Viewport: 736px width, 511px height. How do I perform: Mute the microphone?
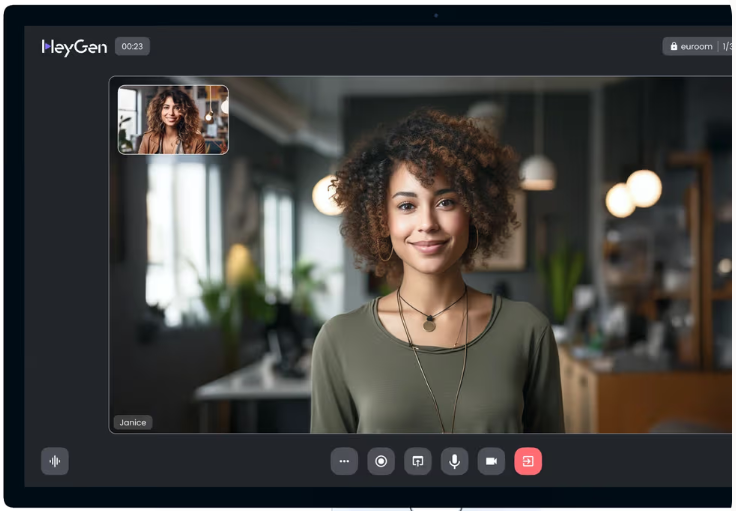point(455,461)
